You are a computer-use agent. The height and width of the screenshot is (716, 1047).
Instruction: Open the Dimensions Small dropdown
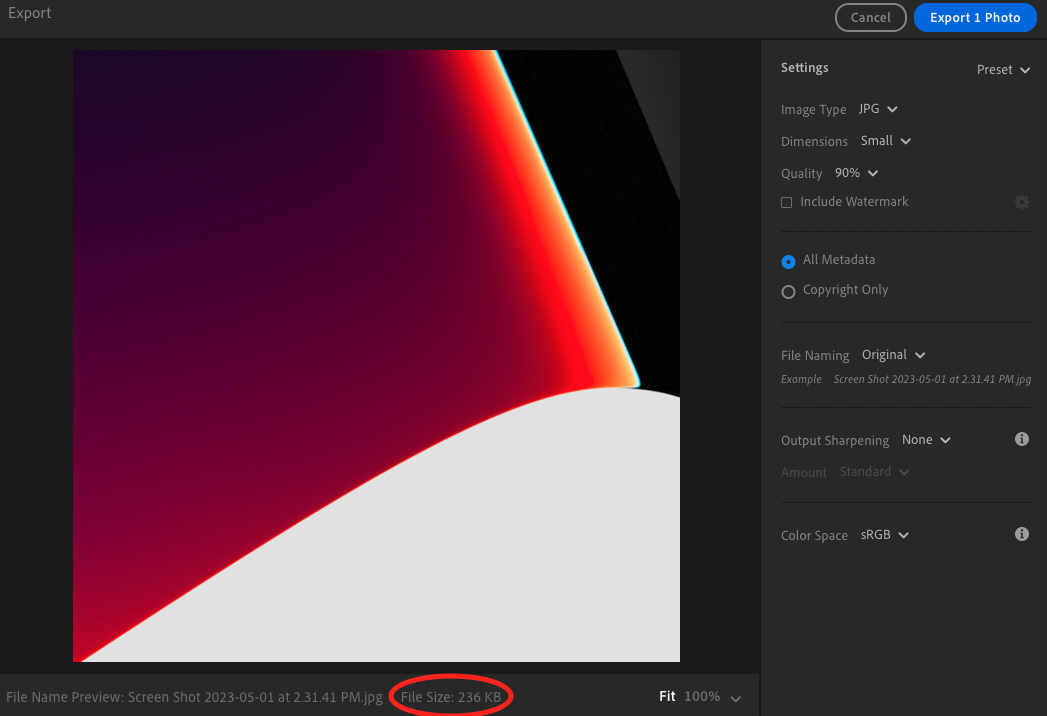(885, 141)
